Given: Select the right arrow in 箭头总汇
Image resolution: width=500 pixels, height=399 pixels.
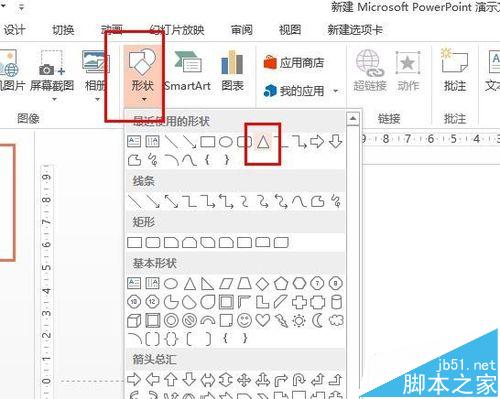Looking at the screenshot, I should [x=134, y=379].
